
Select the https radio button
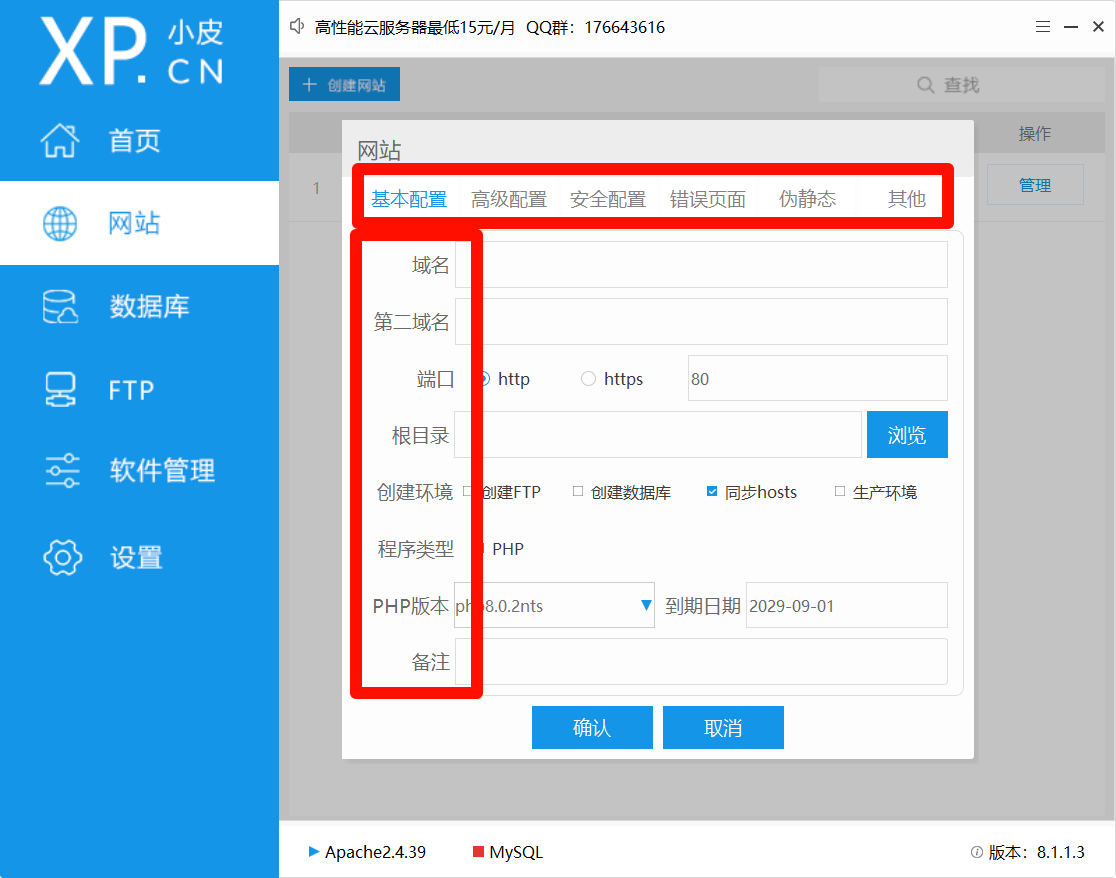coord(588,379)
